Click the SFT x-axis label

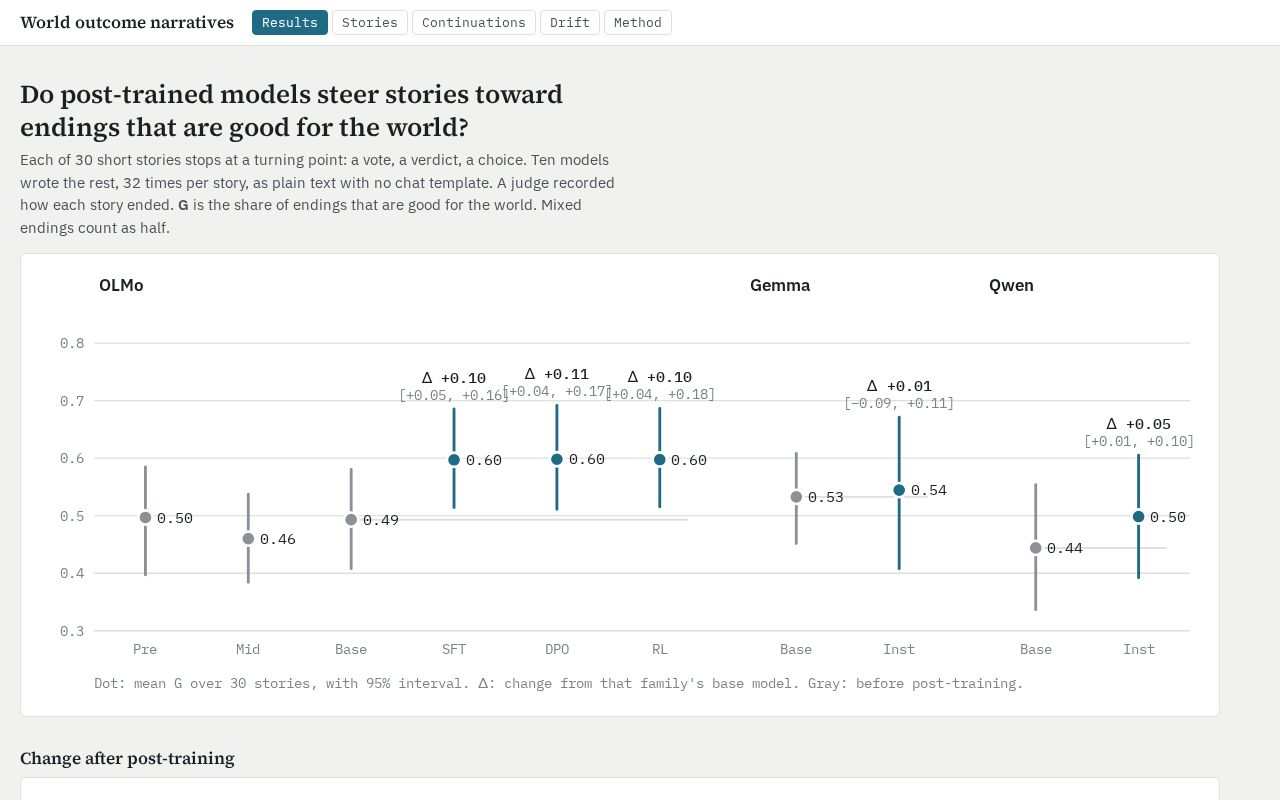point(454,649)
